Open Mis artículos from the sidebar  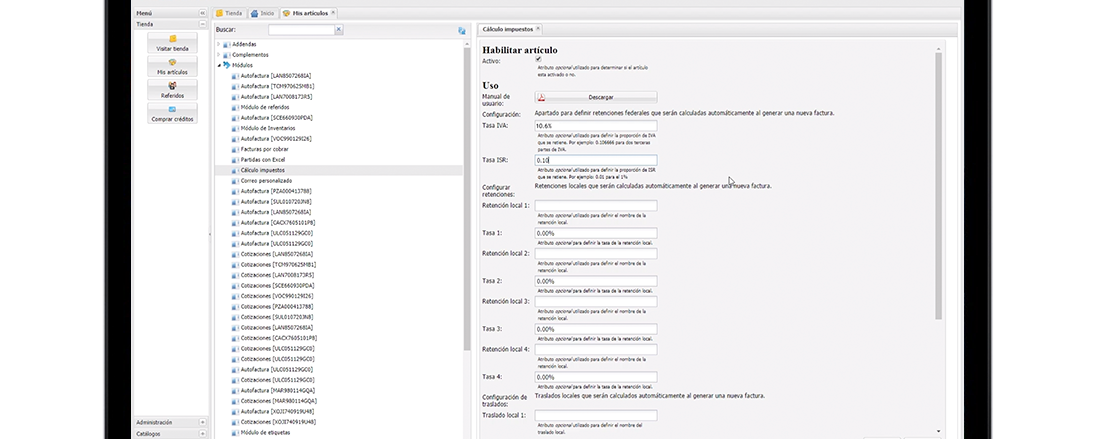pyautogui.click(x=172, y=66)
